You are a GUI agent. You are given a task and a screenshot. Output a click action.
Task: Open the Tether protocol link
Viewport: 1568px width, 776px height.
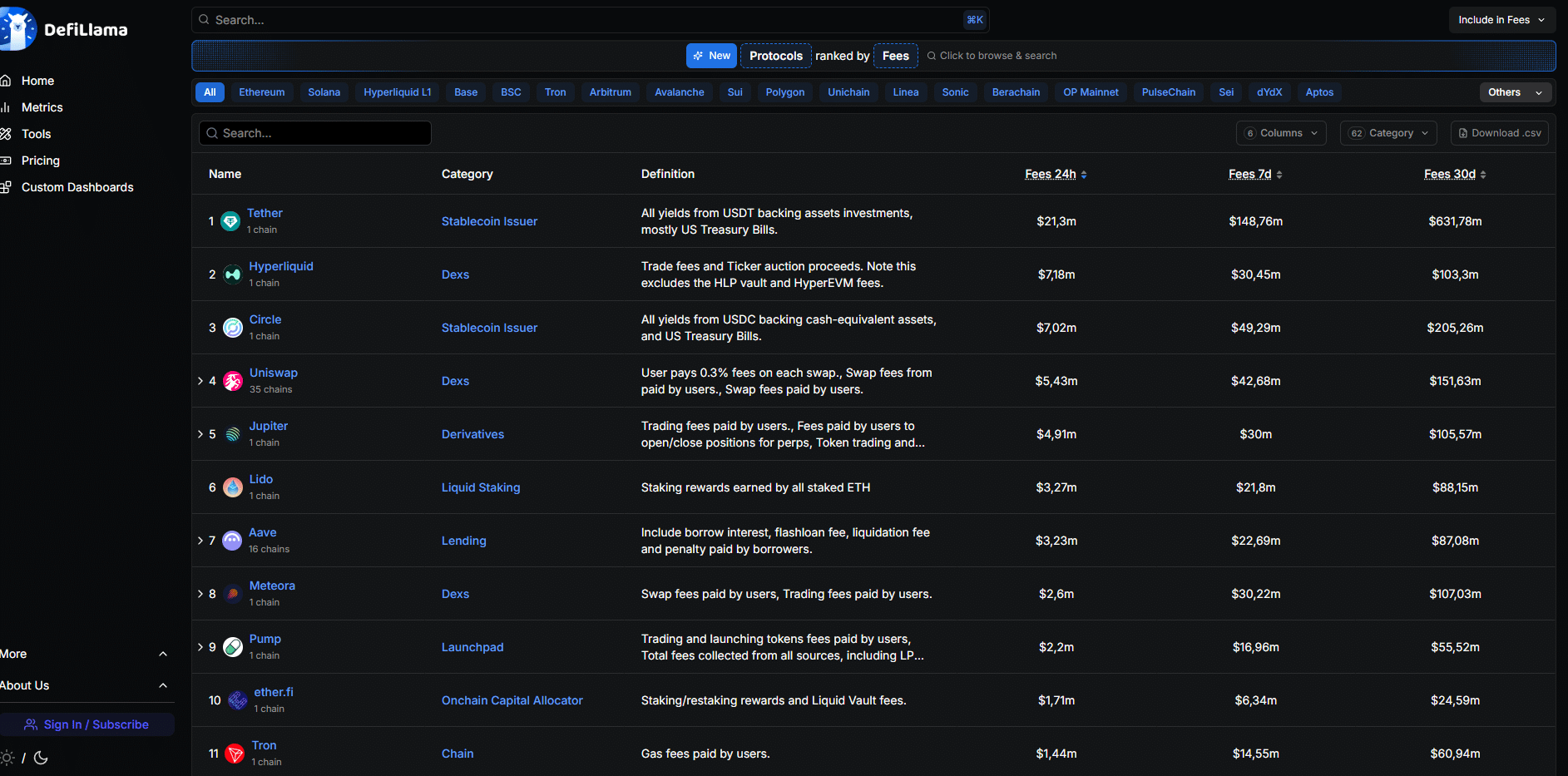click(x=265, y=213)
